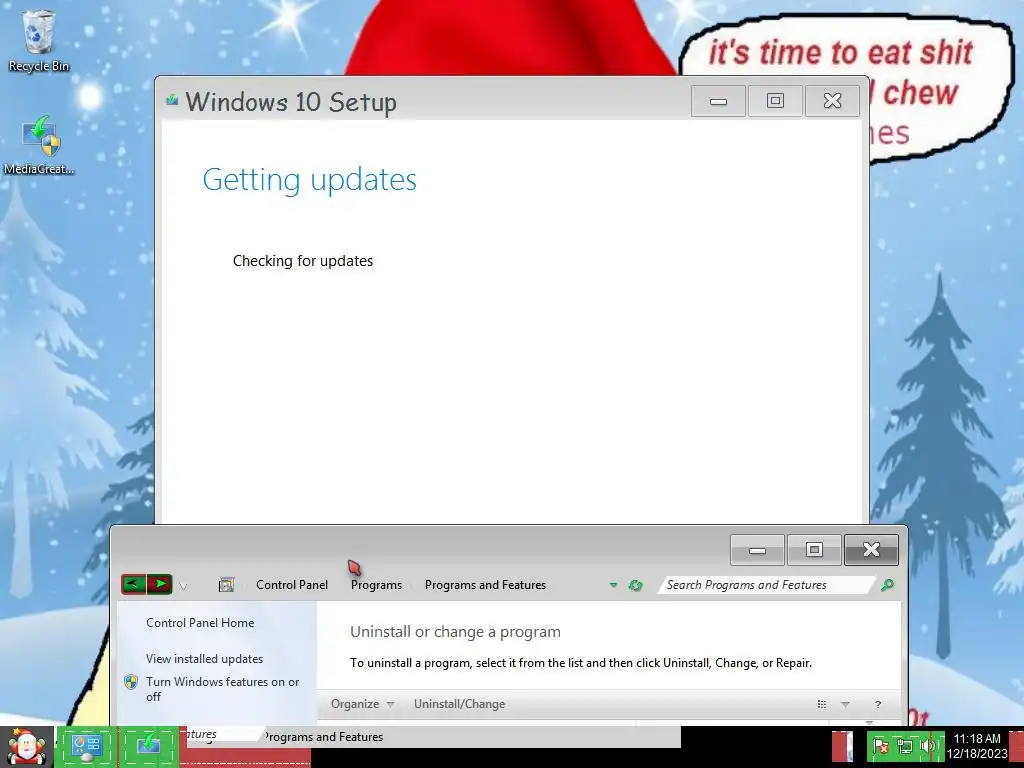Open Control Panel Home link
The image size is (1024, 768).
[x=200, y=623]
